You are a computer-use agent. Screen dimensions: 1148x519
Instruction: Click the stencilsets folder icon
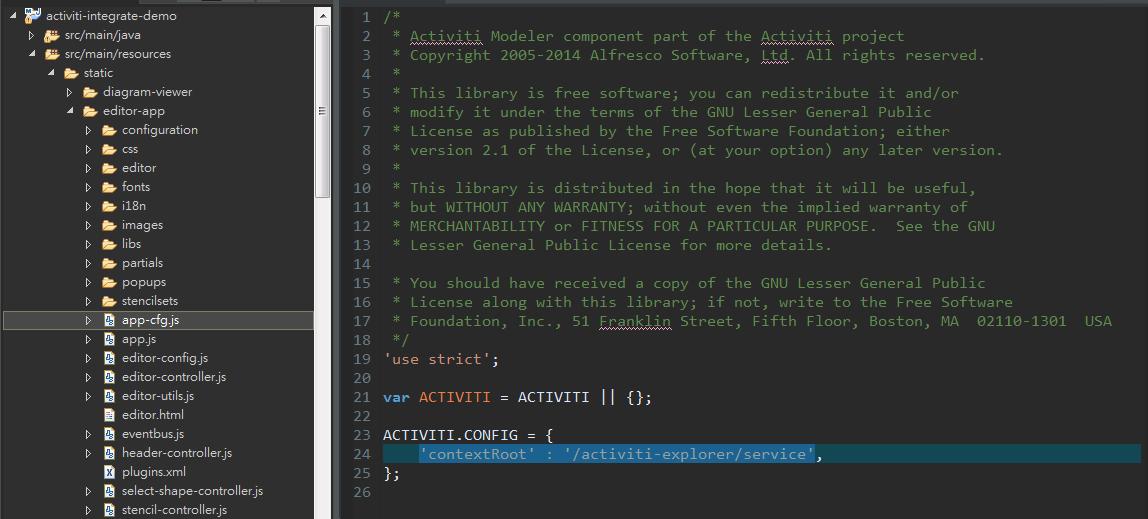click(x=109, y=301)
